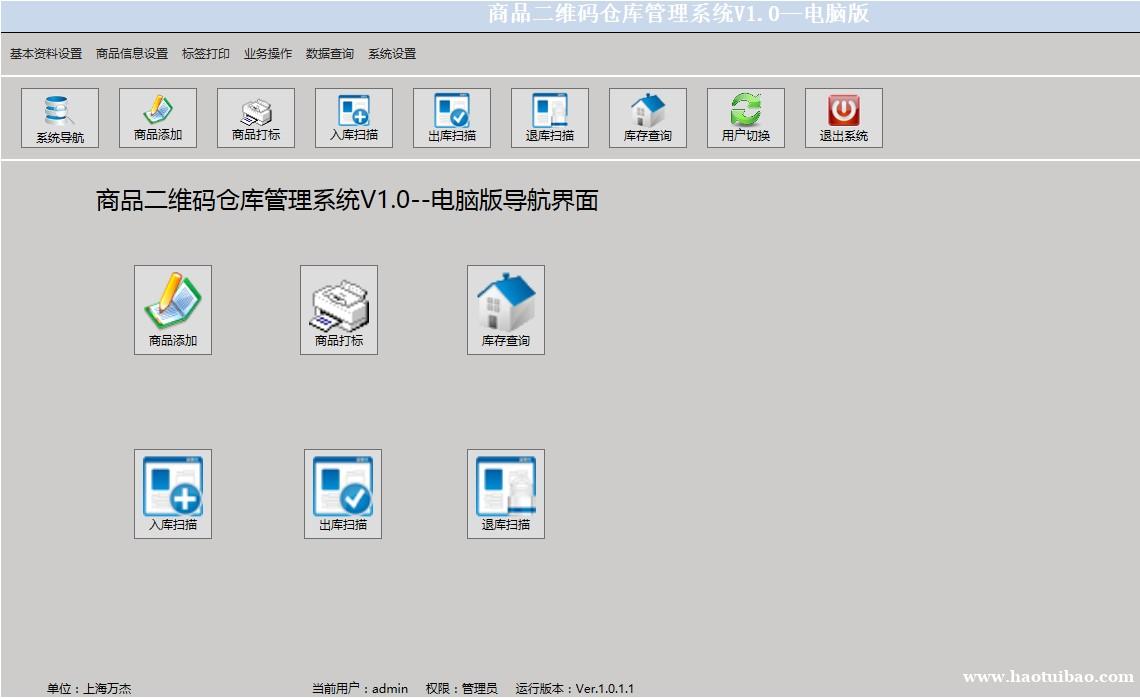Launch the large 入库扫描 navigation tile
The height and width of the screenshot is (699, 1140).
[x=173, y=493]
